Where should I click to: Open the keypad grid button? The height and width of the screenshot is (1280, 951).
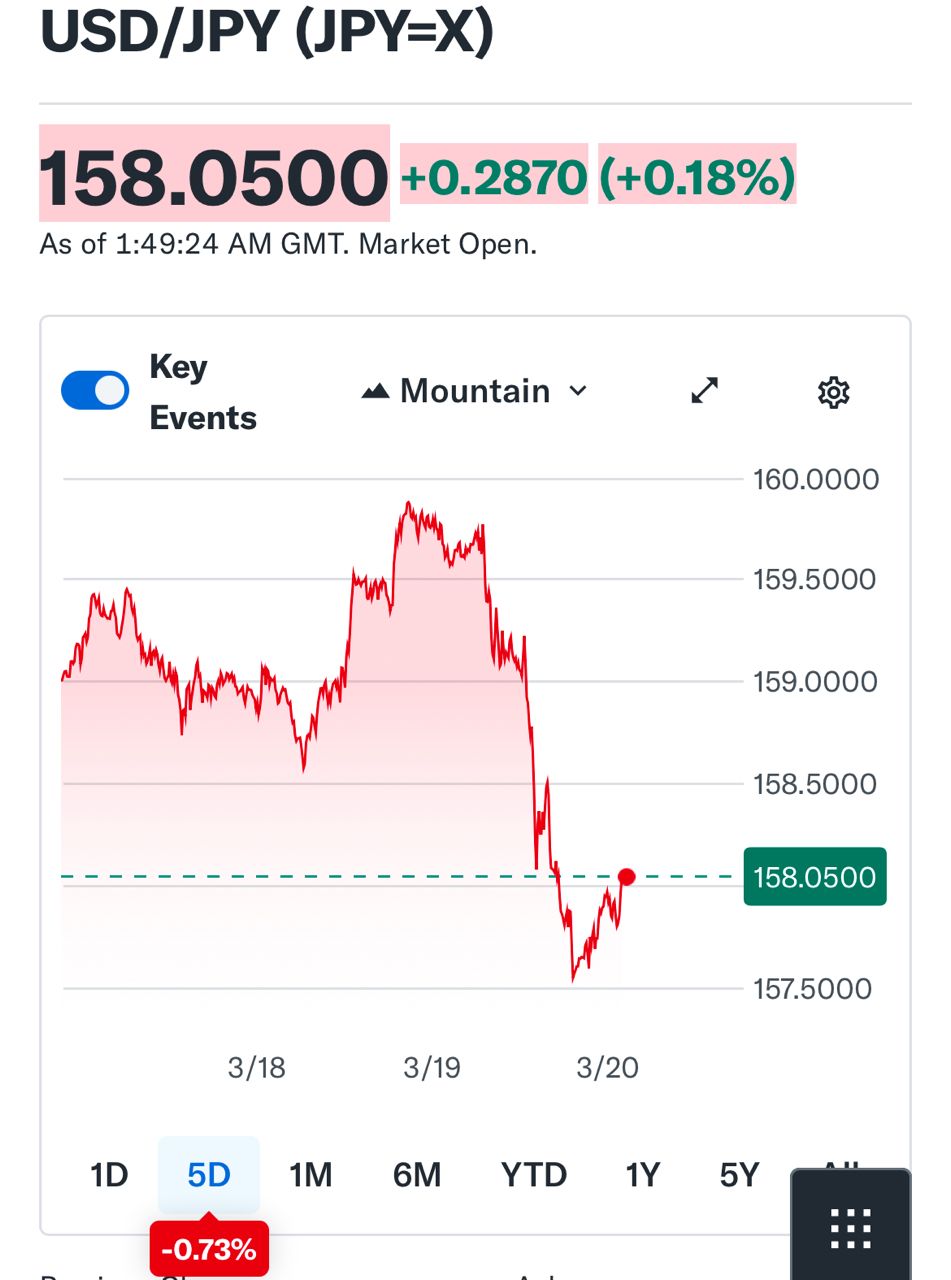click(851, 1228)
